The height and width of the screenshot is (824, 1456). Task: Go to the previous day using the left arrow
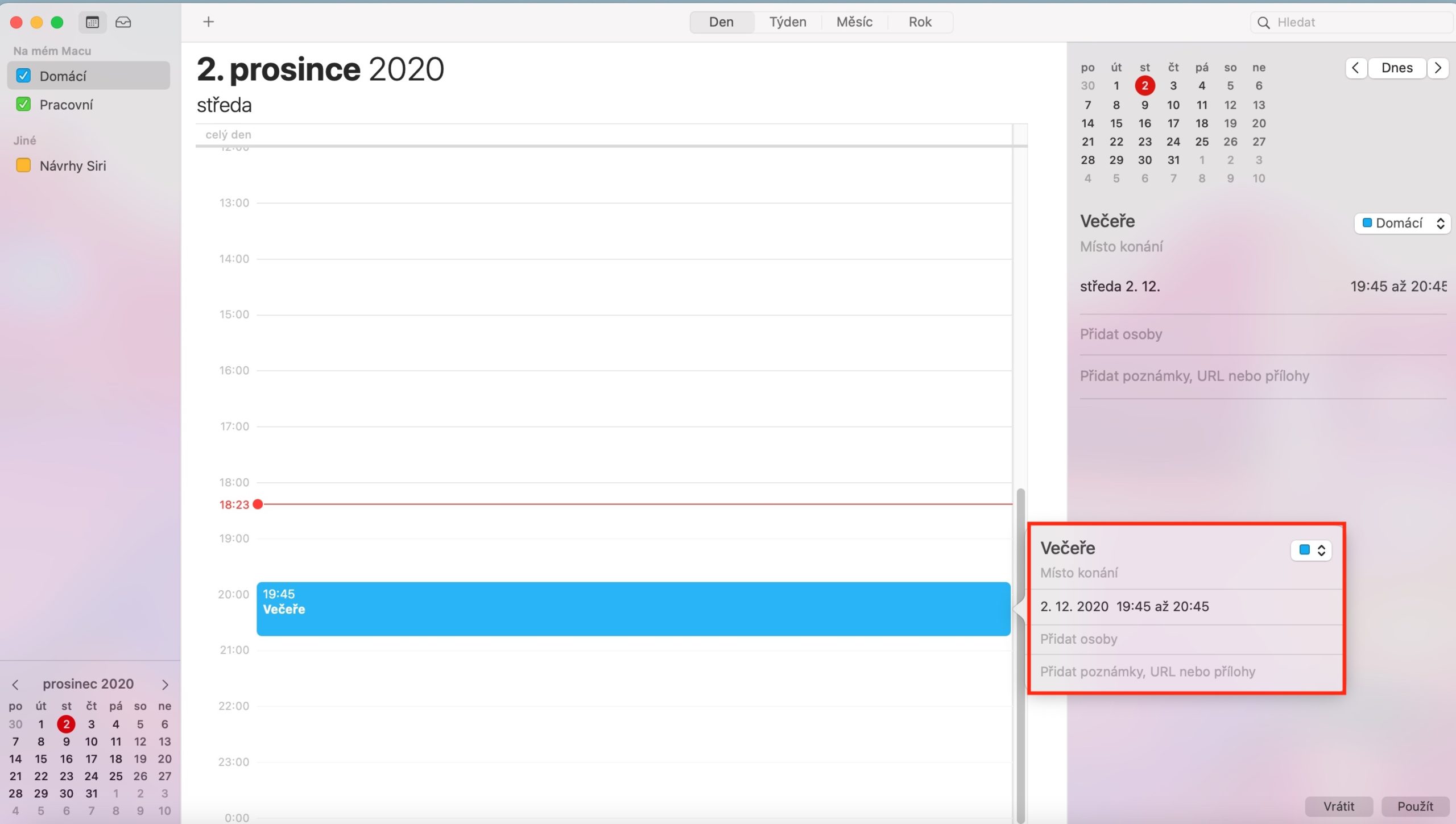1356,68
